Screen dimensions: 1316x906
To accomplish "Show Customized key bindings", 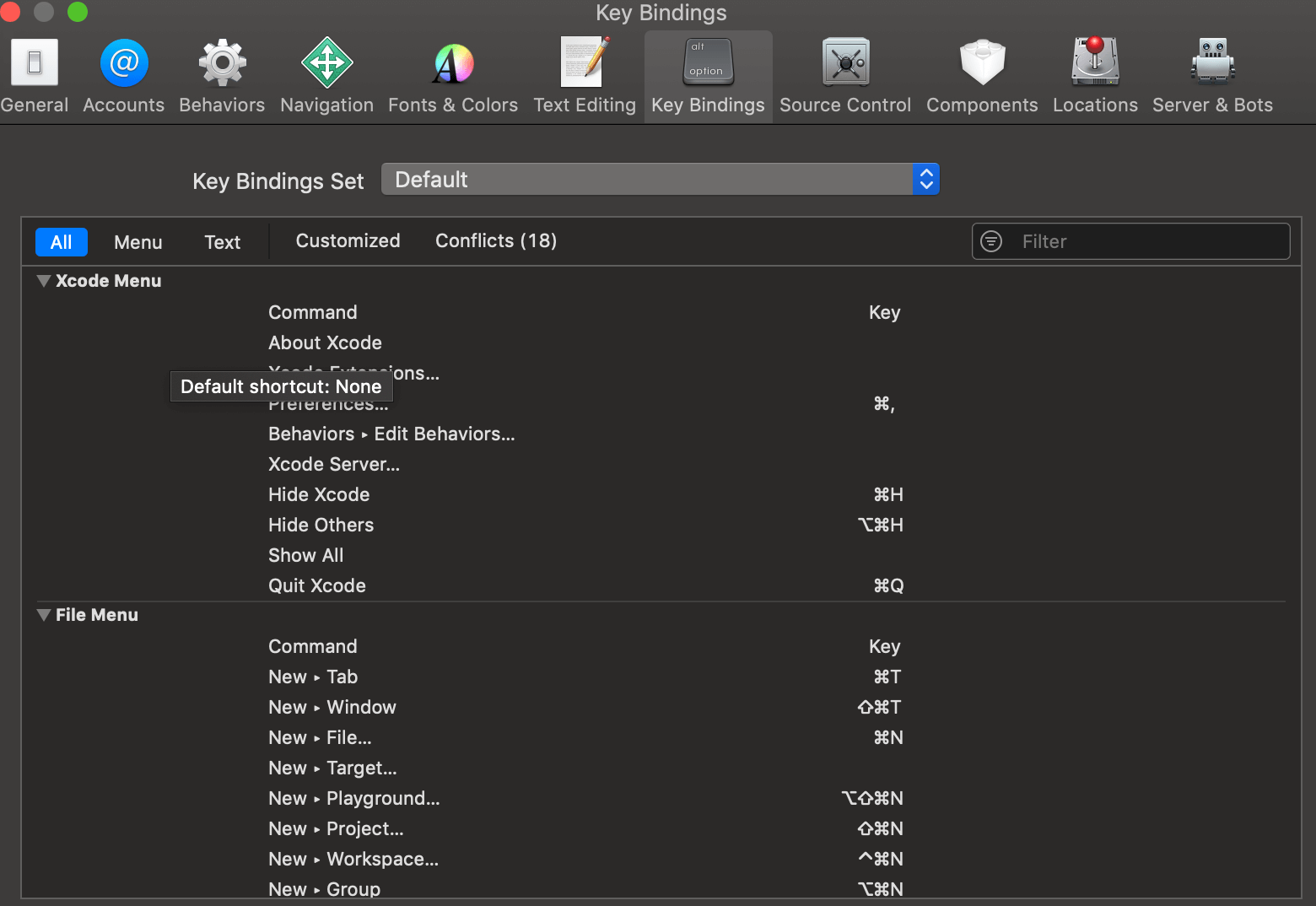I will tap(348, 240).
